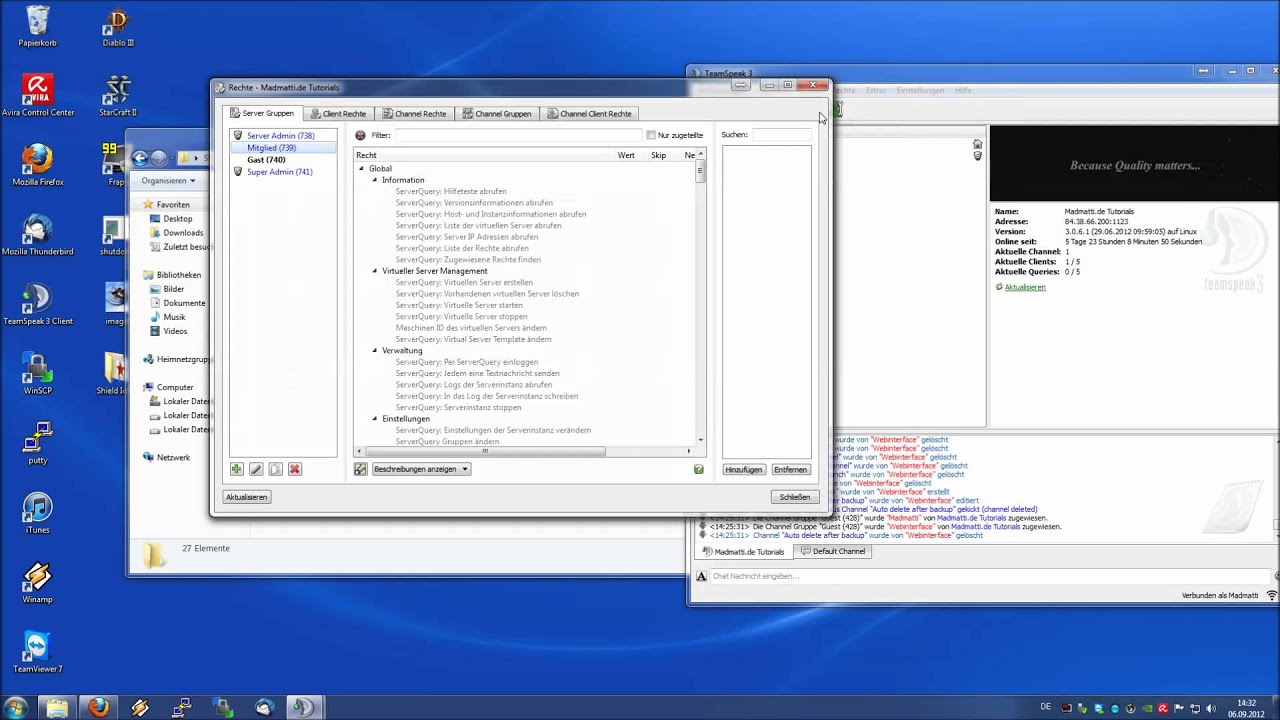Image resolution: width=1280 pixels, height=720 pixels.
Task: Add a new server group with the green plus icon
Action: tap(237, 469)
